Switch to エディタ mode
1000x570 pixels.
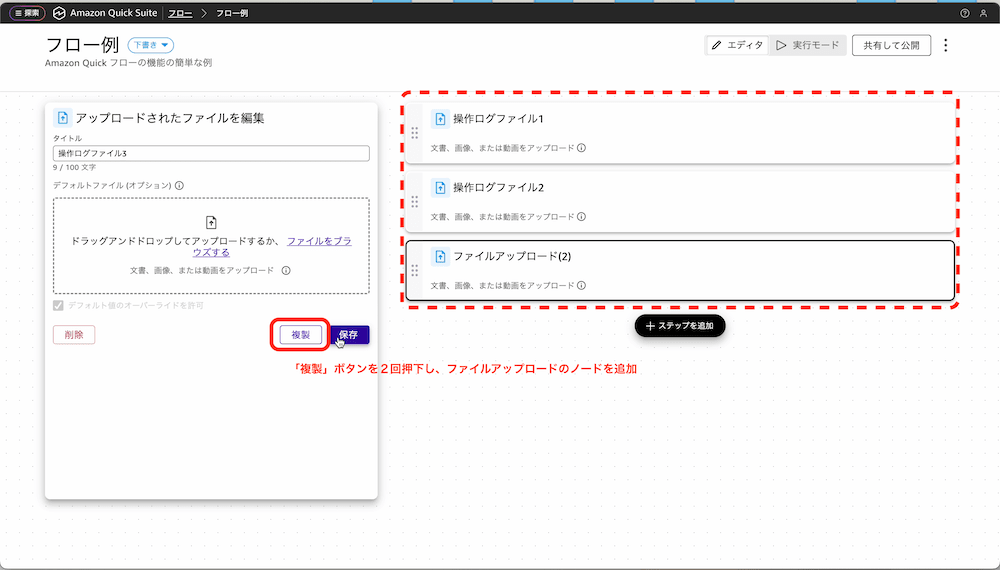point(737,45)
